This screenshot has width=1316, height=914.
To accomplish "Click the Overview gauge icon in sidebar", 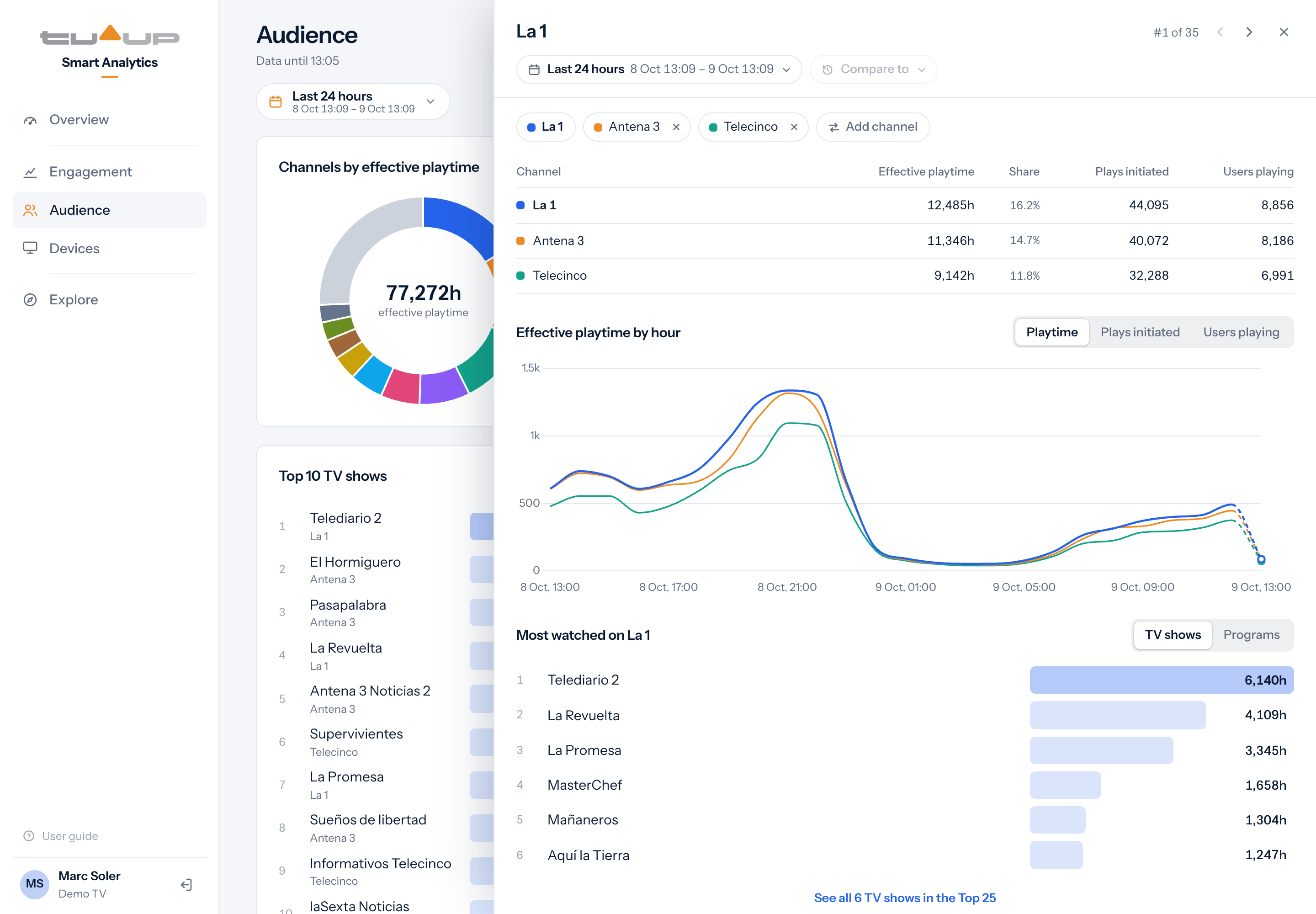I will 30,120.
